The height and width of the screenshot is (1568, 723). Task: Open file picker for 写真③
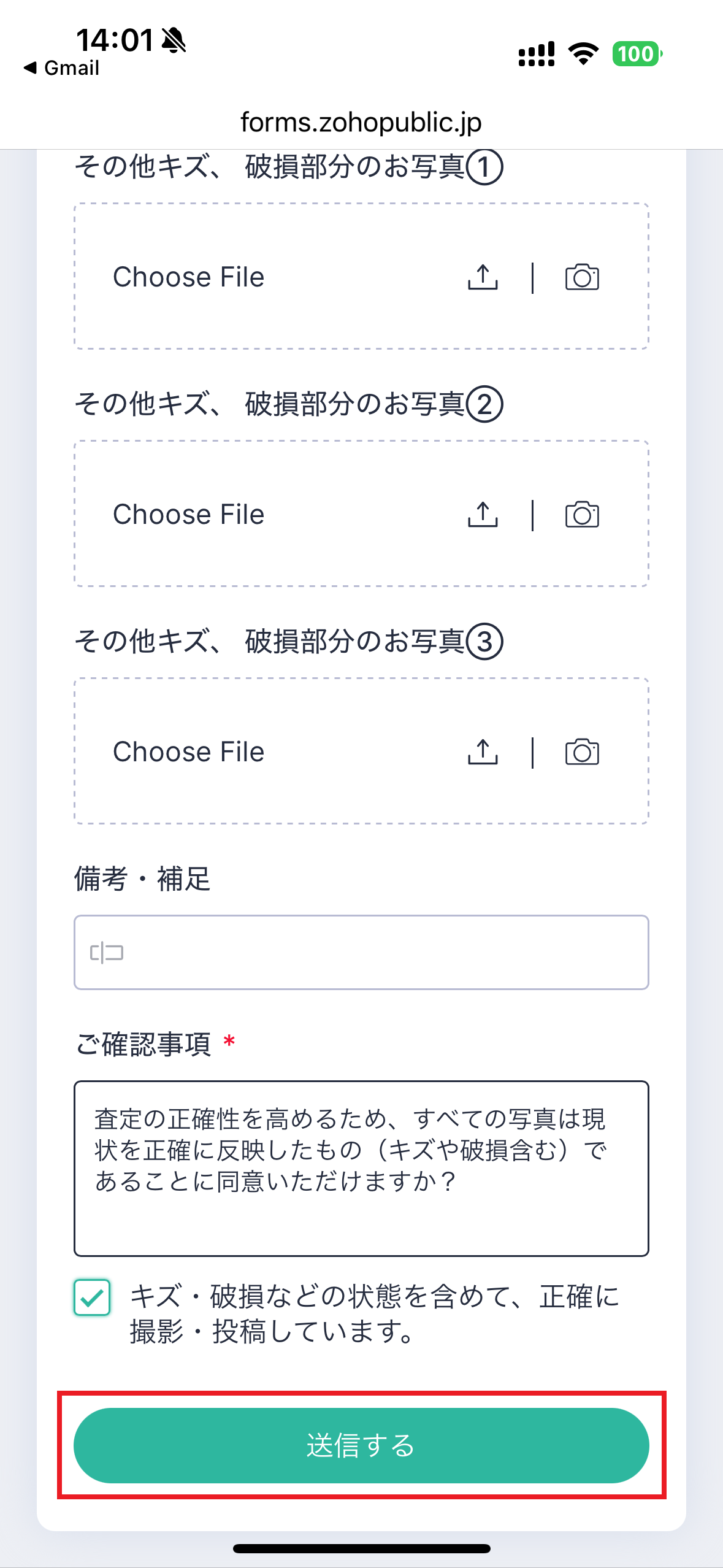(188, 752)
